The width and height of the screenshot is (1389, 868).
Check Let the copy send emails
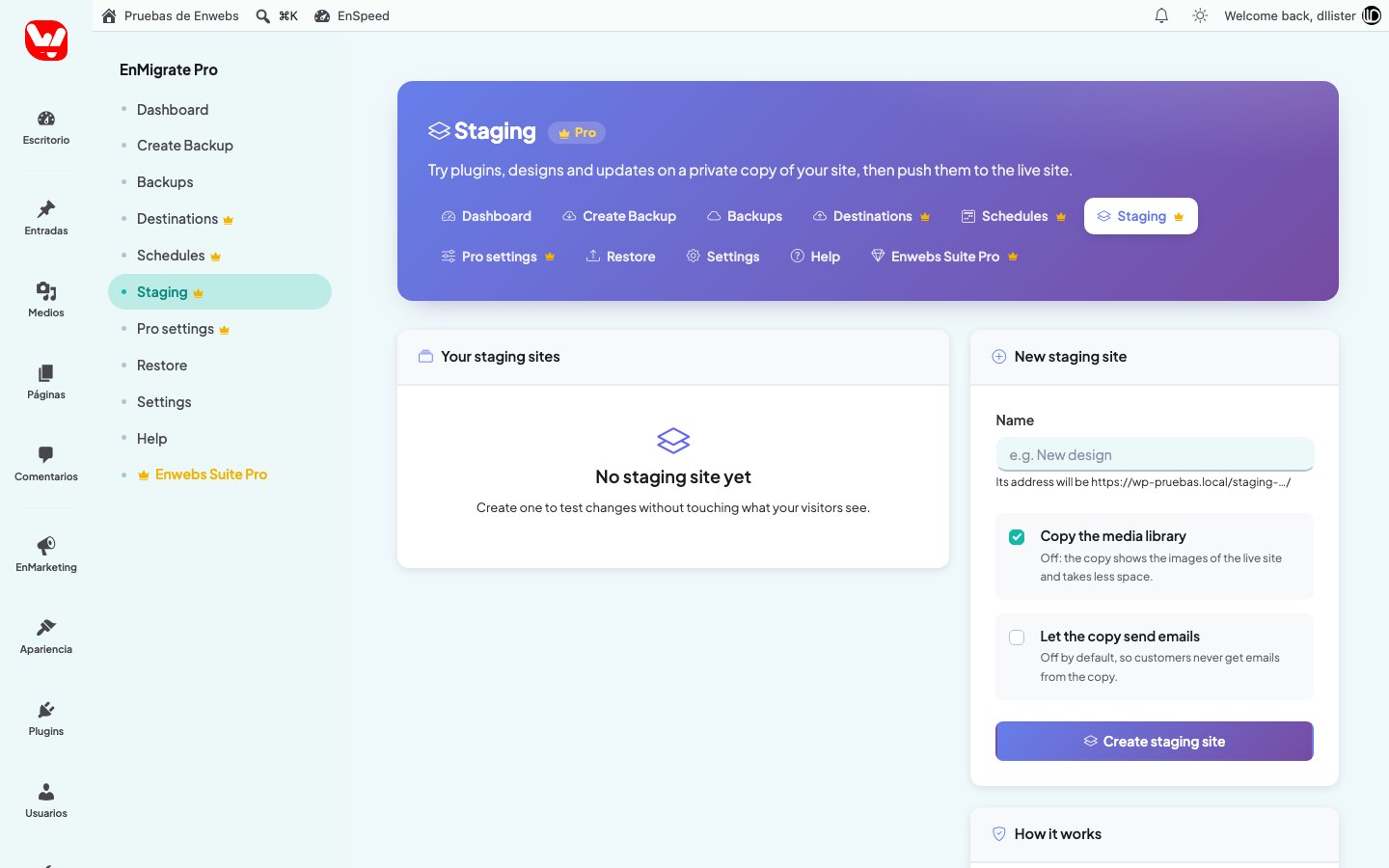click(x=1017, y=637)
